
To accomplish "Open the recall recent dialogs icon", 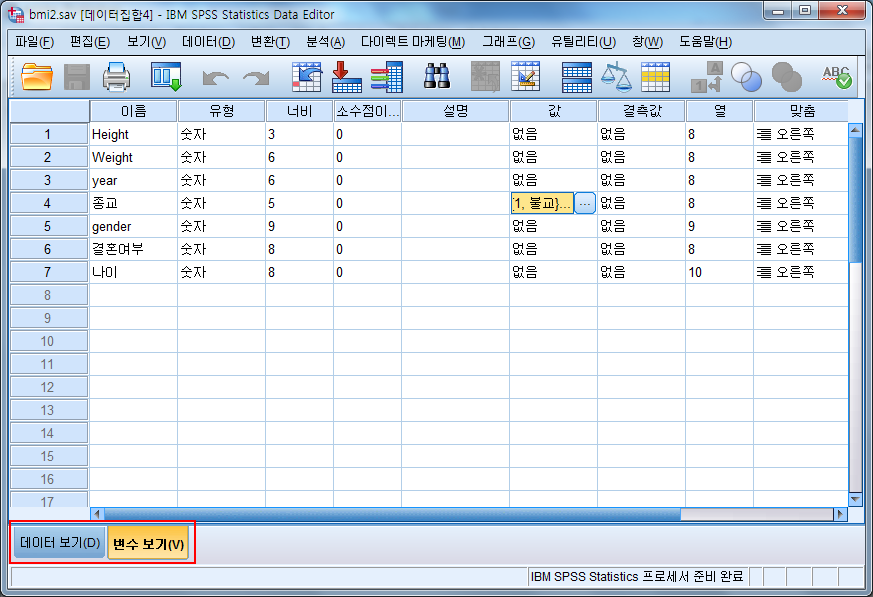I will 165,76.
